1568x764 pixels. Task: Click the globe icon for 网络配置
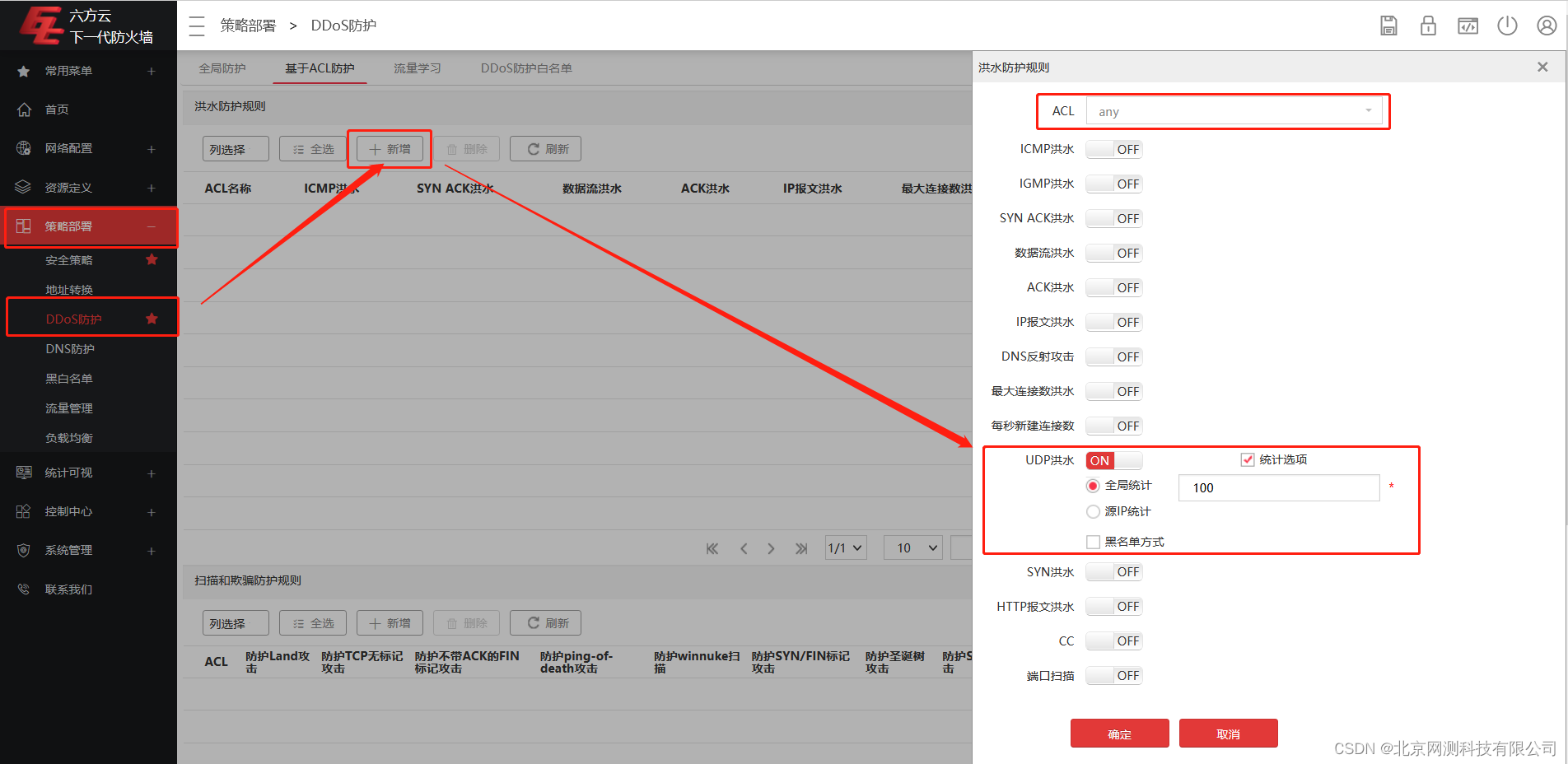pos(24,148)
